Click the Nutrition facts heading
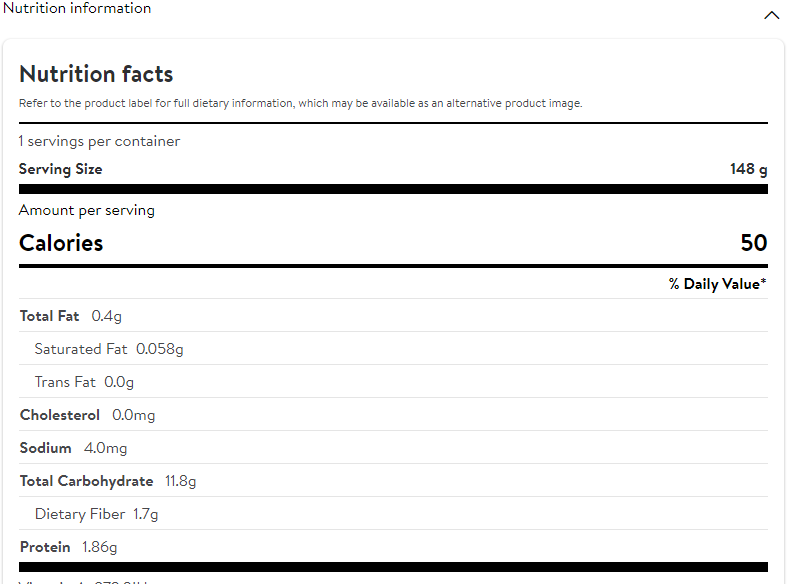 (96, 74)
